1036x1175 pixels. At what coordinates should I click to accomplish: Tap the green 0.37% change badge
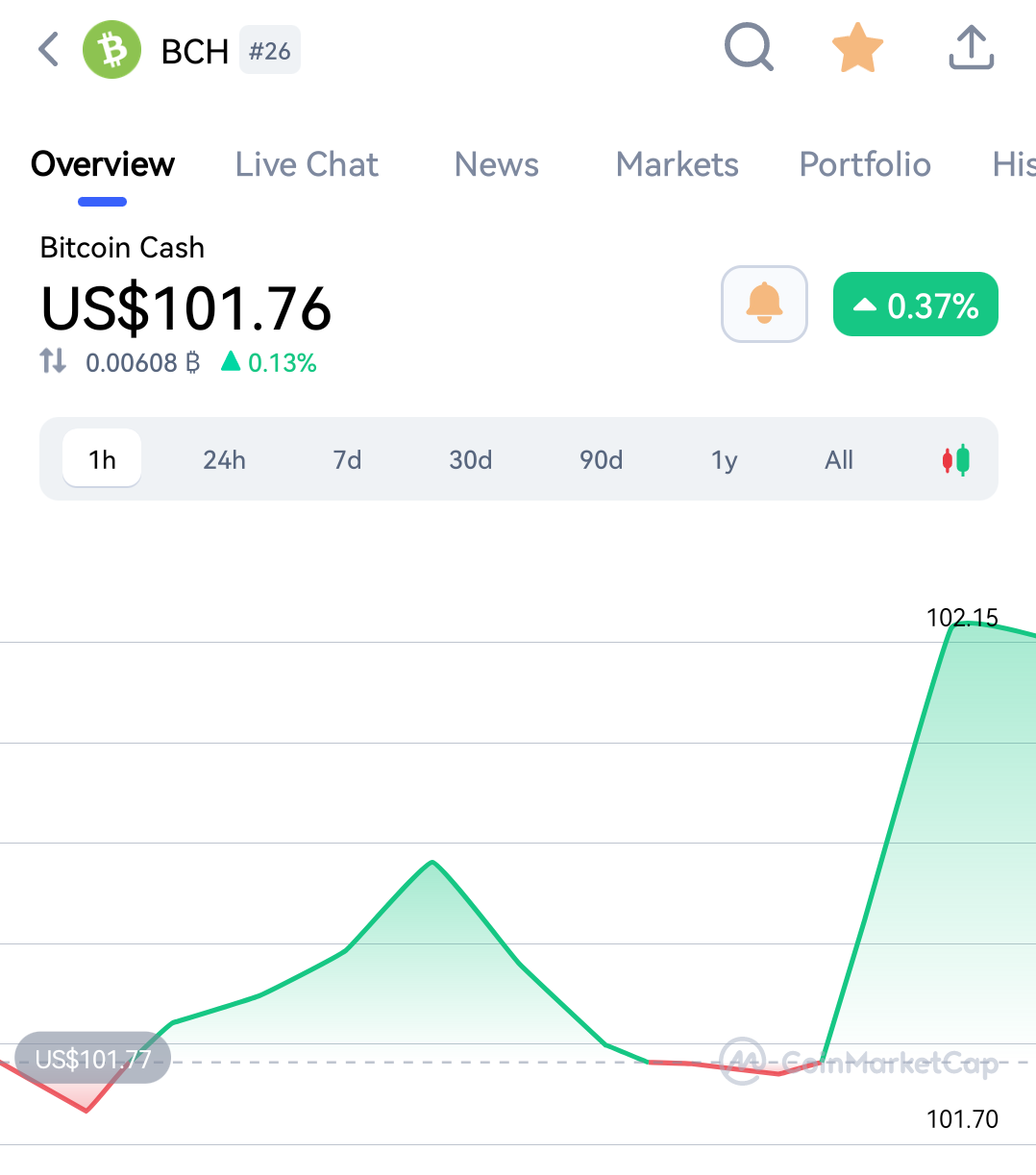pos(916,305)
